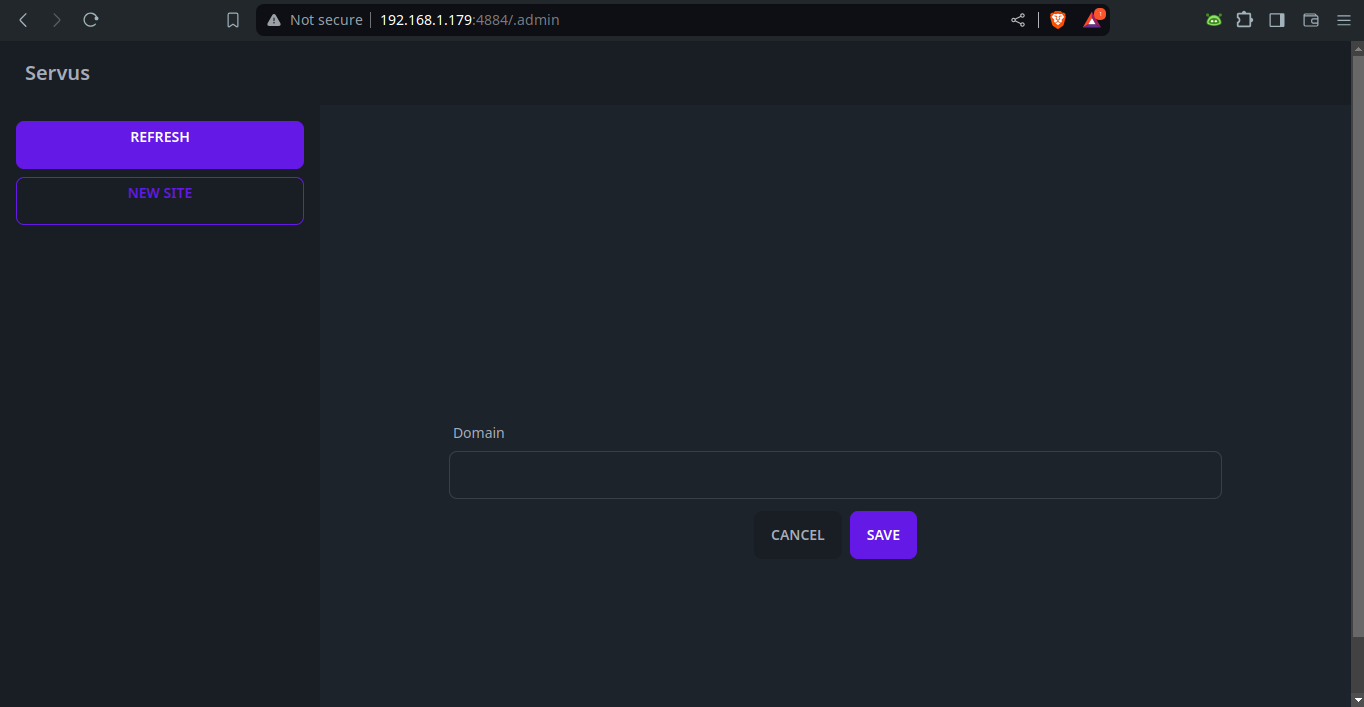
Task: Open the Brave Wallet icon
Action: [1310, 20]
